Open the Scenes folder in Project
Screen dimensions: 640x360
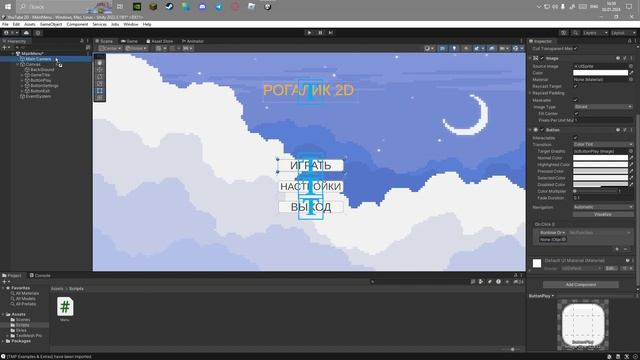coord(22,320)
